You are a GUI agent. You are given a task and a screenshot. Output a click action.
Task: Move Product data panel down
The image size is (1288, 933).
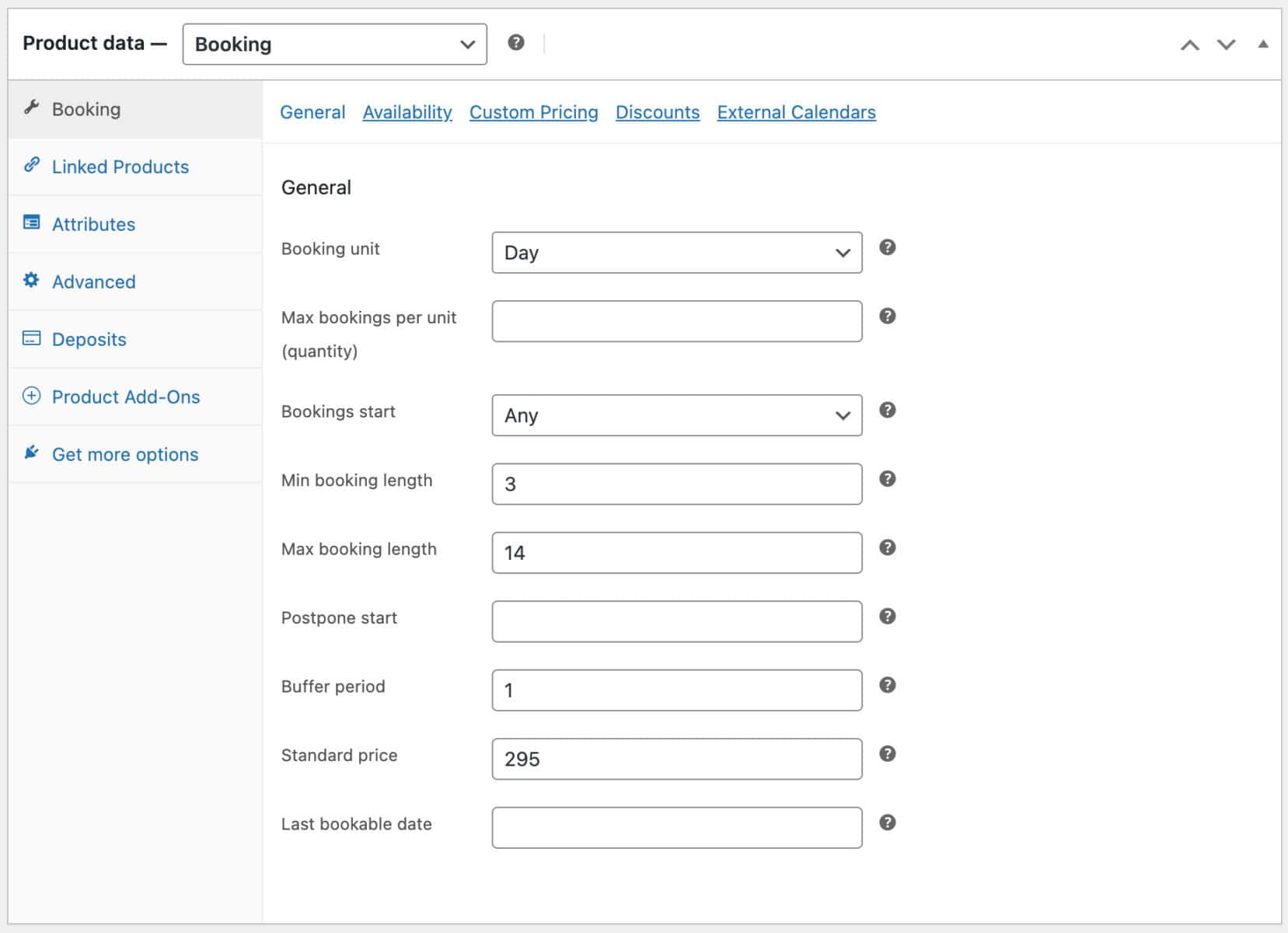(1226, 45)
